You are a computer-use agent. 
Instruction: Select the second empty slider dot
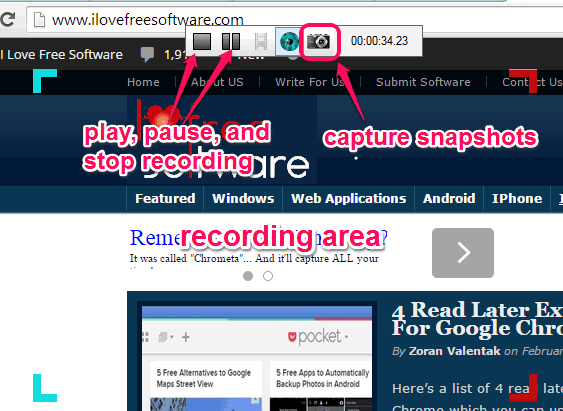[x=268, y=276]
